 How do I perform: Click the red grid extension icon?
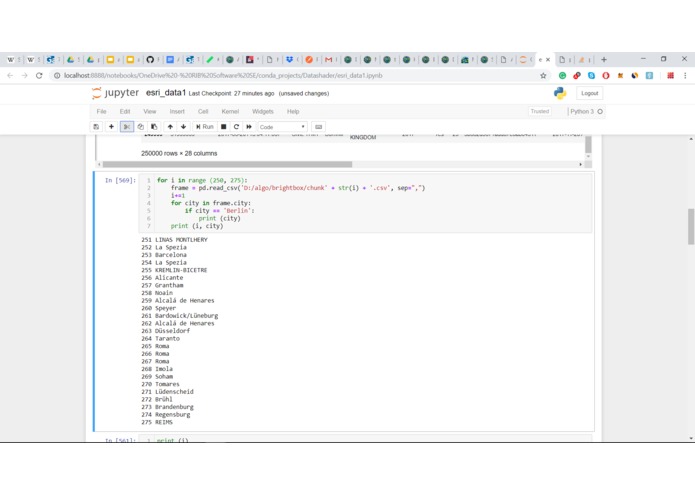click(x=671, y=76)
